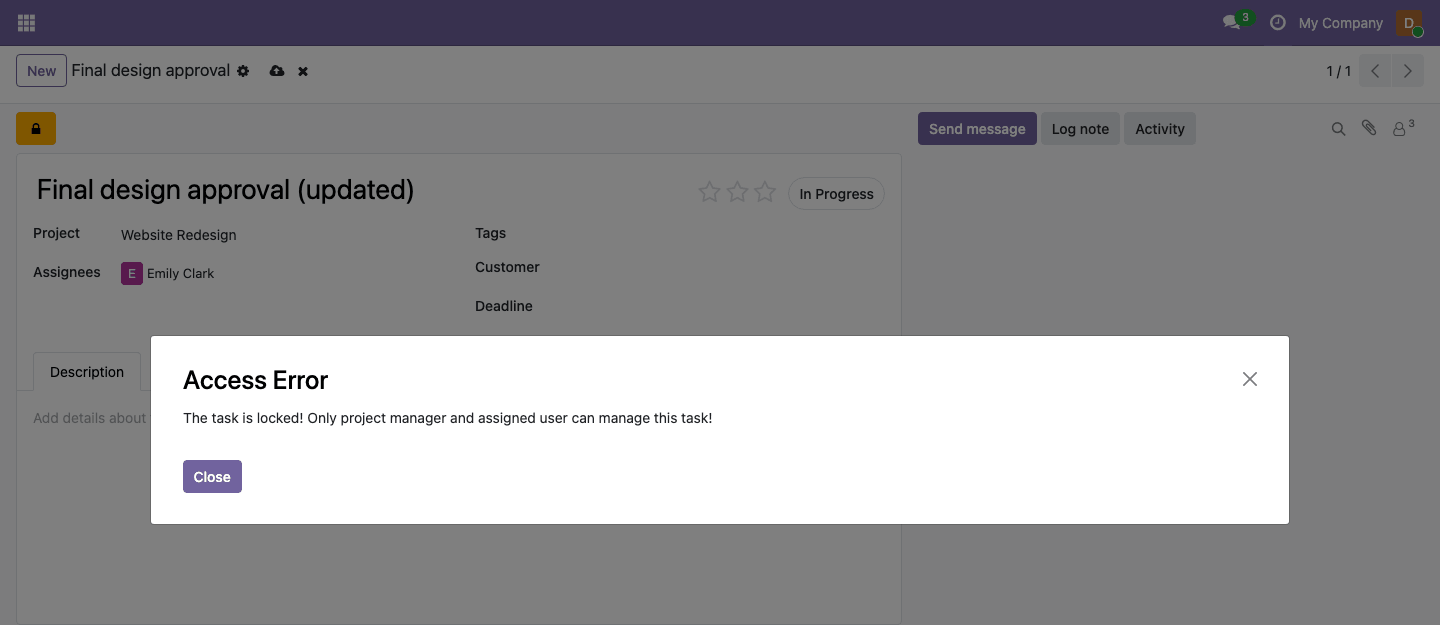Screen dimensions: 1440x625
Task: Create a New task record
Action: tap(41, 71)
